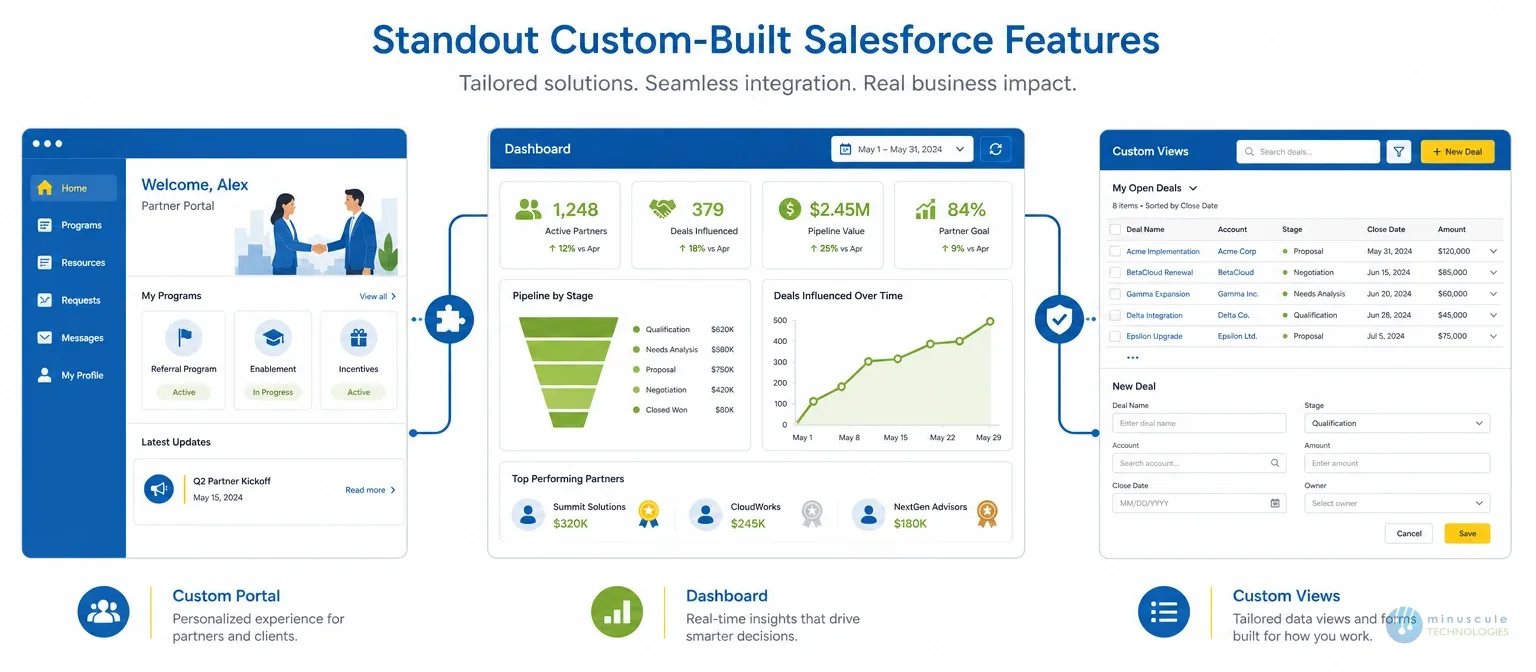The image size is (1536, 672).
Task: Click the Save button
Action: pos(1467,533)
